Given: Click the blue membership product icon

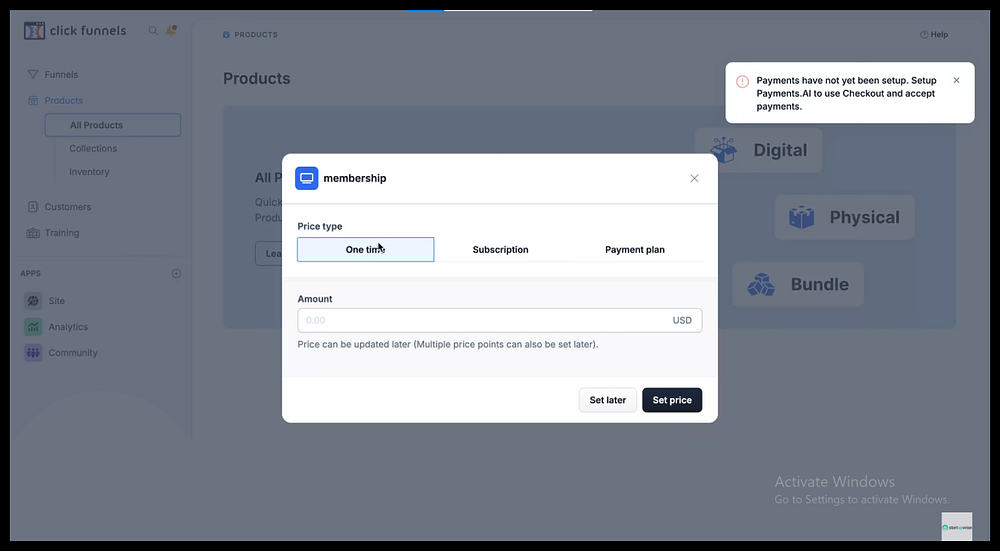Looking at the screenshot, I should (307, 179).
